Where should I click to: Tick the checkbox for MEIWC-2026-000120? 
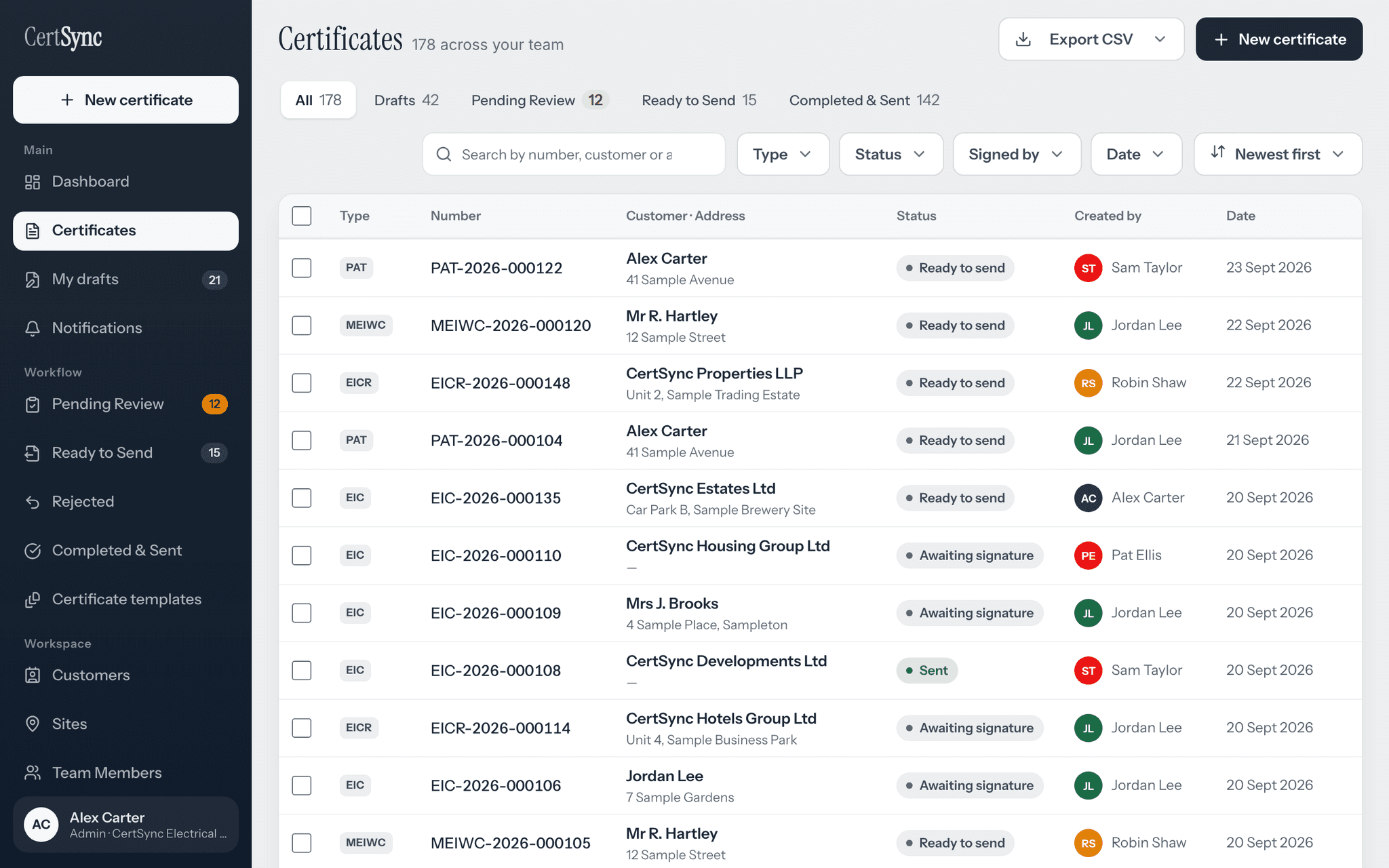[302, 325]
